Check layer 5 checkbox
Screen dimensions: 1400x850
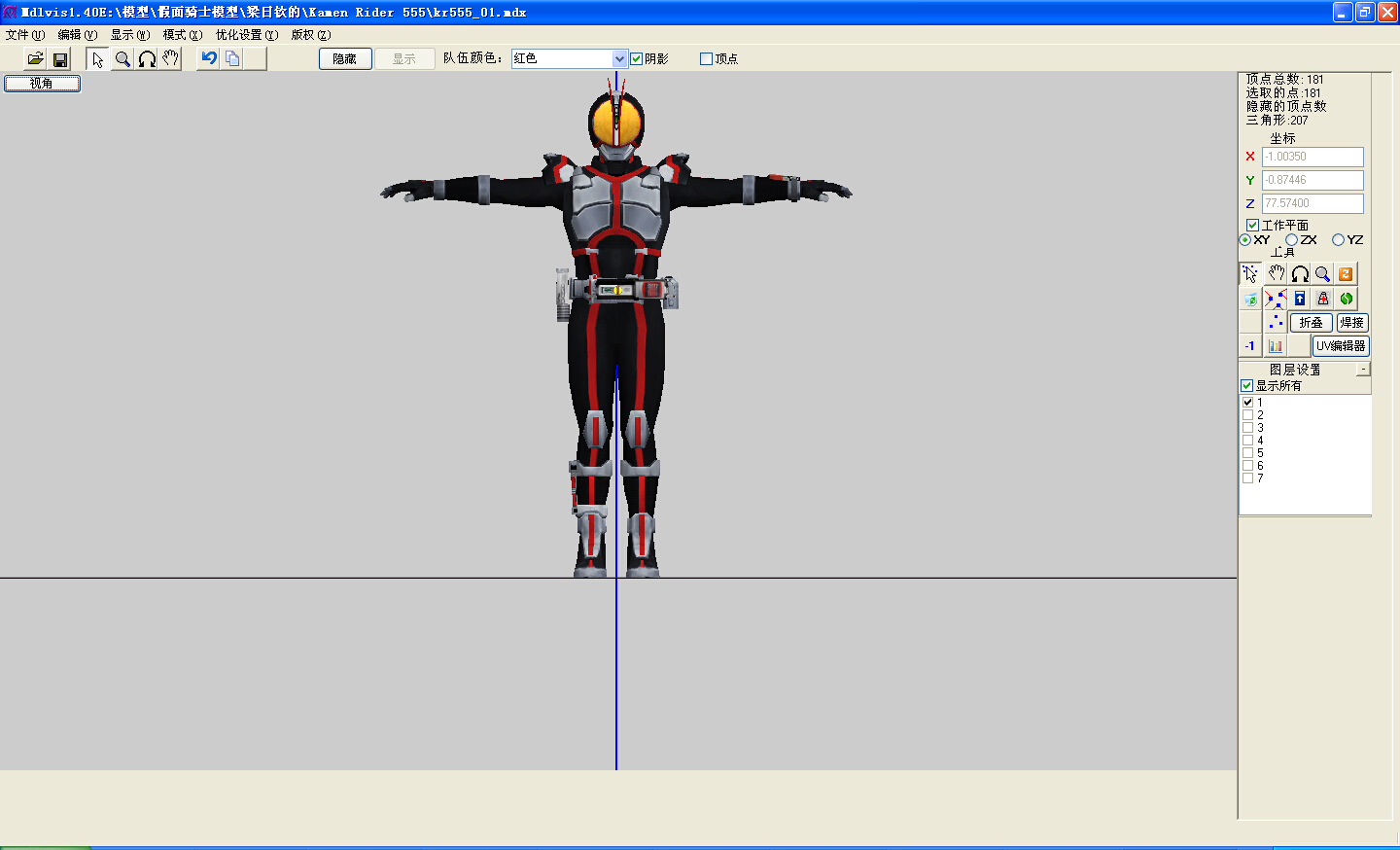[x=1247, y=452]
